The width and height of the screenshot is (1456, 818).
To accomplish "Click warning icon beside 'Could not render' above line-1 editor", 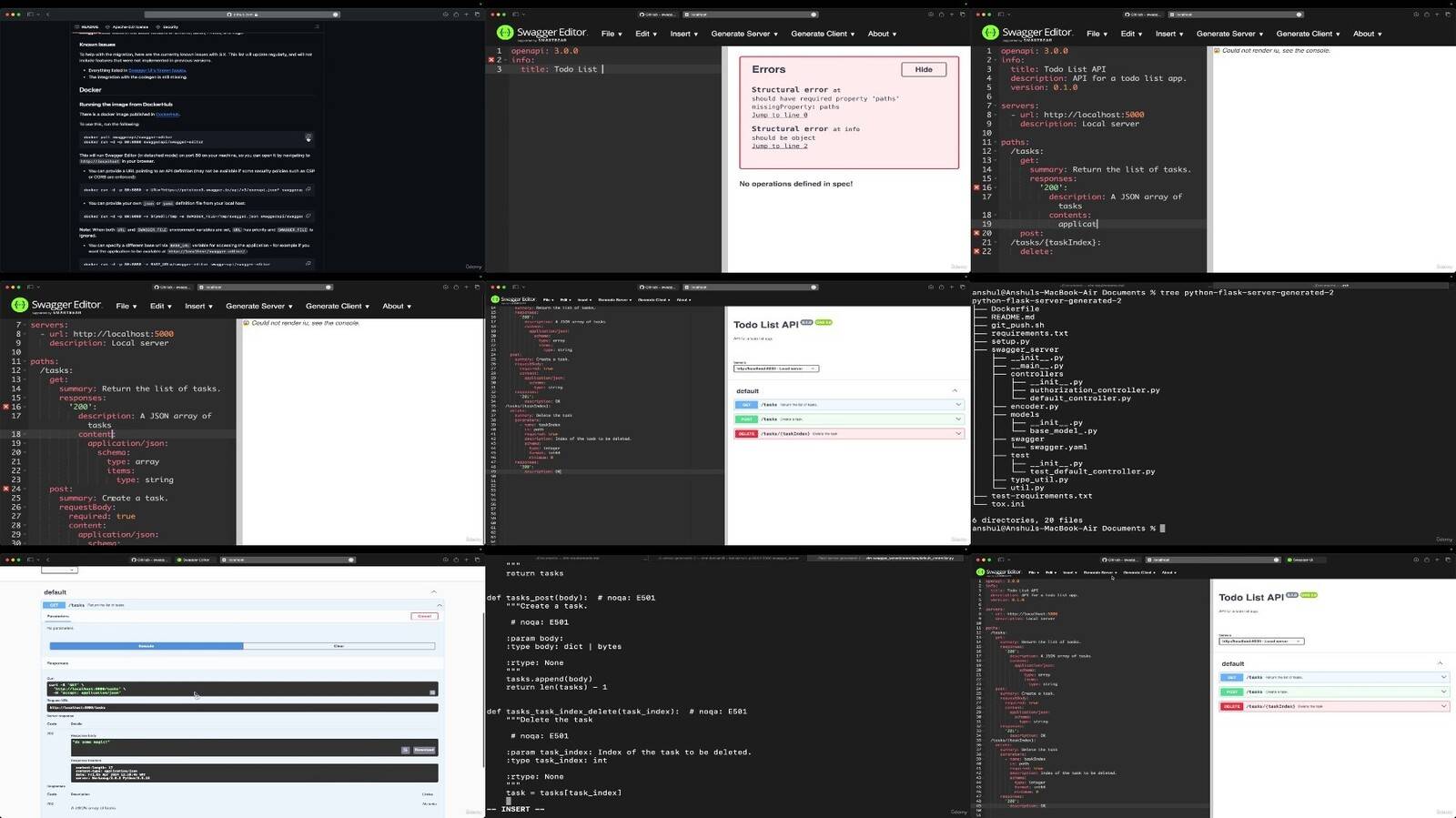I will (x=1217, y=51).
